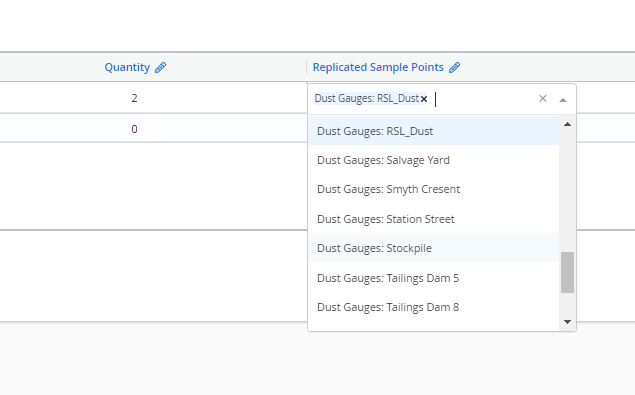
Task: Focus the sample points search input field
Action: click(x=482, y=99)
